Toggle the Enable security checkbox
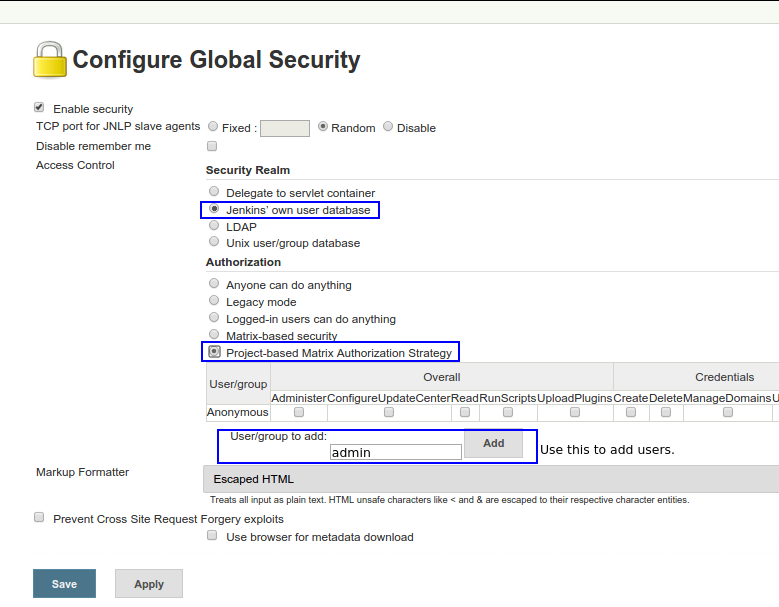The height and width of the screenshot is (607, 779). 39,107
